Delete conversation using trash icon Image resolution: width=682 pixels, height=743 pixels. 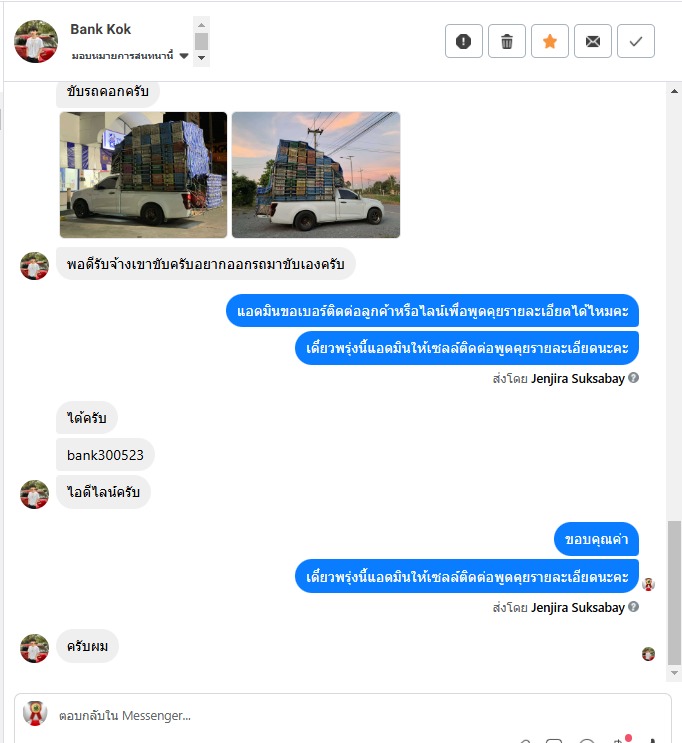[x=507, y=41]
